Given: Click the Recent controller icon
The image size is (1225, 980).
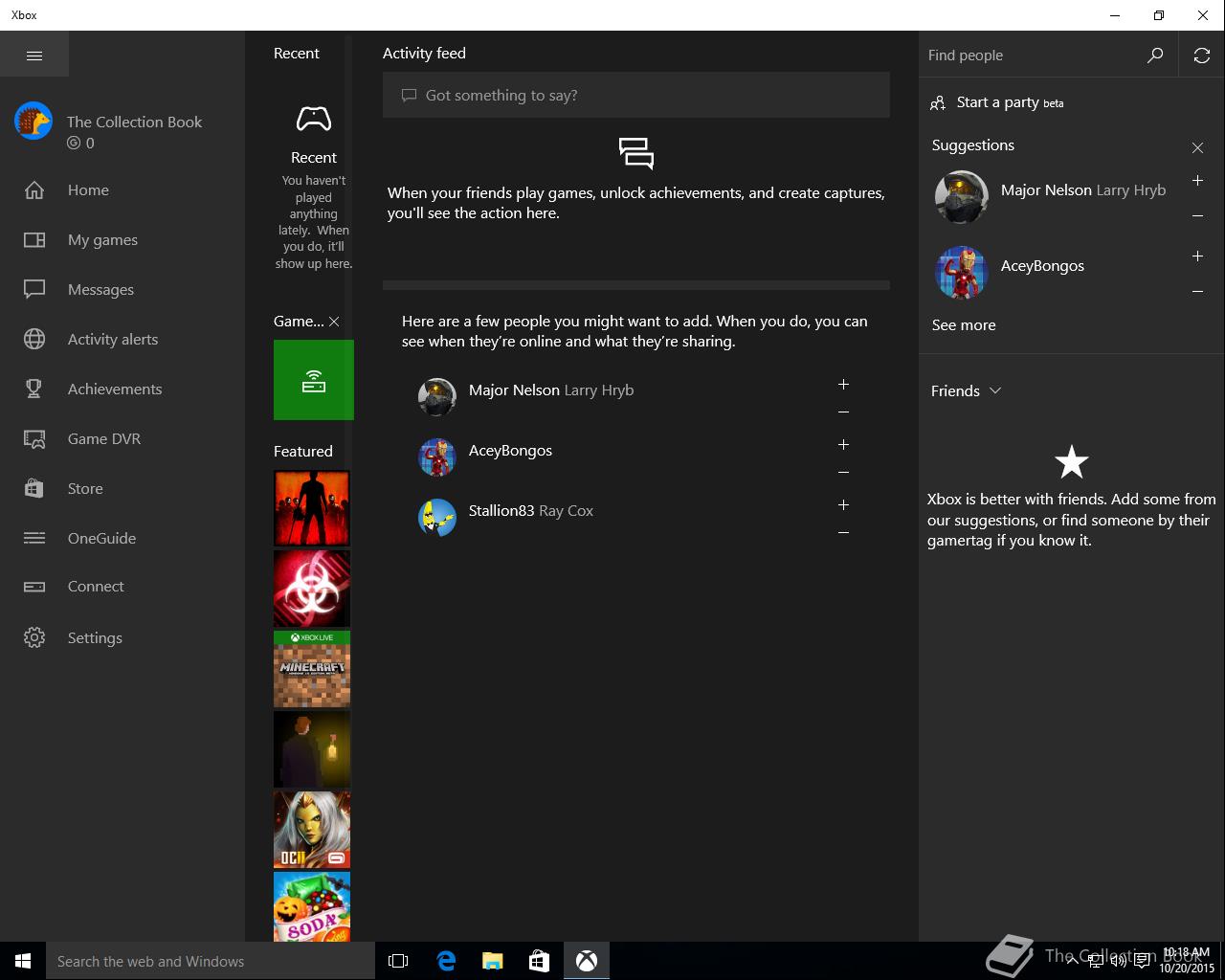Looking at the screenshot, I should click(314, 119).
